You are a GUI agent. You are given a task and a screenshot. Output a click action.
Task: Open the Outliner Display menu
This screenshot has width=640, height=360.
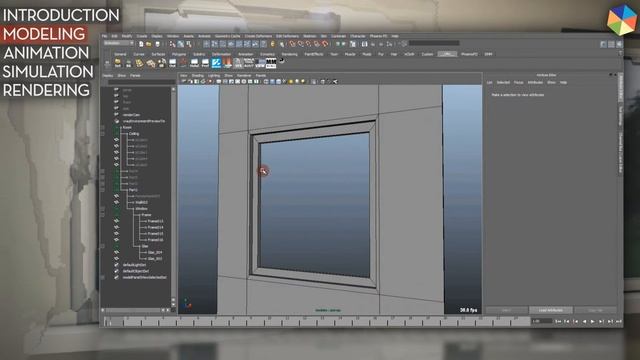(x=108, y=76)
